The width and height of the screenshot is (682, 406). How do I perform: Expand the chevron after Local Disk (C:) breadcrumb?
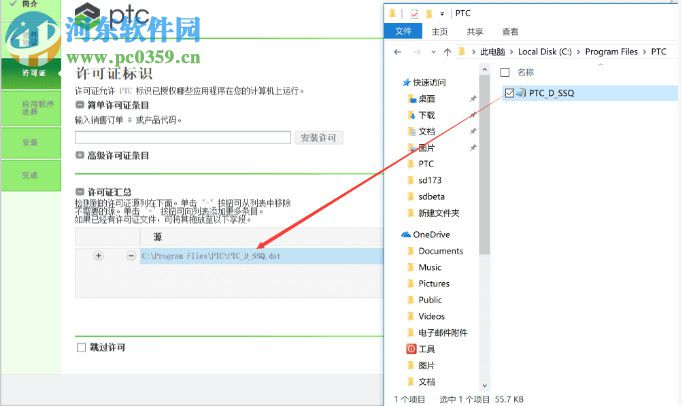tap(578, 52)
